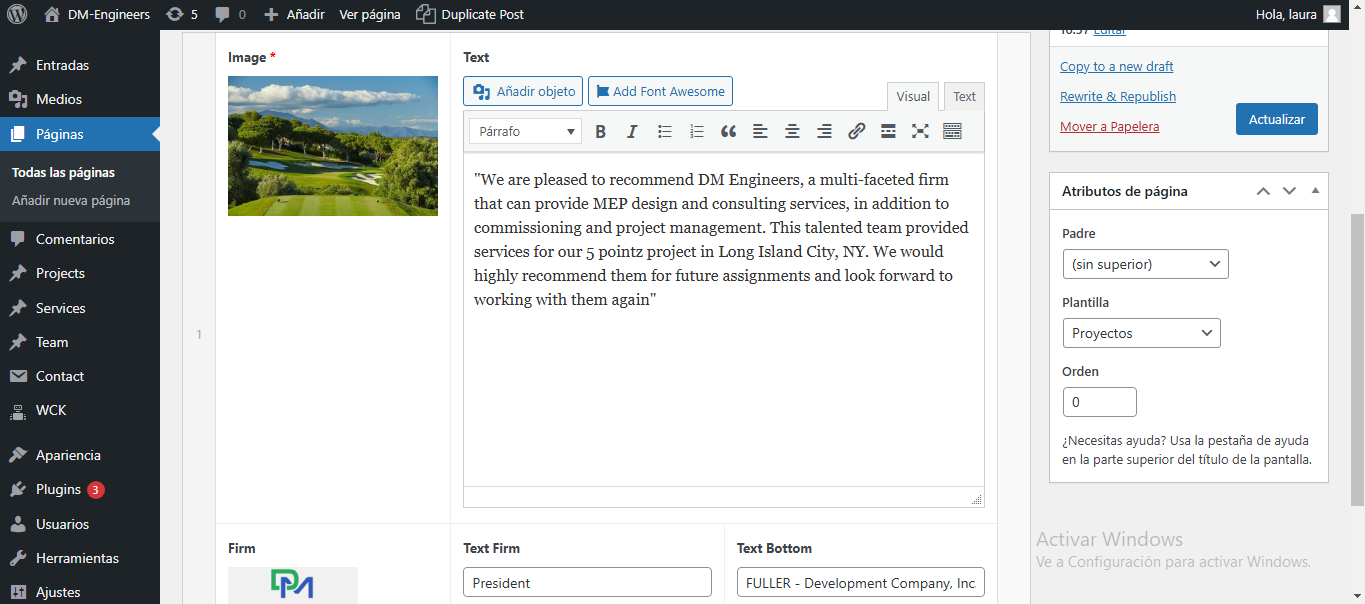Move Atributos de página panel up
The image size is (1365, 604).
coord(1263,191)
